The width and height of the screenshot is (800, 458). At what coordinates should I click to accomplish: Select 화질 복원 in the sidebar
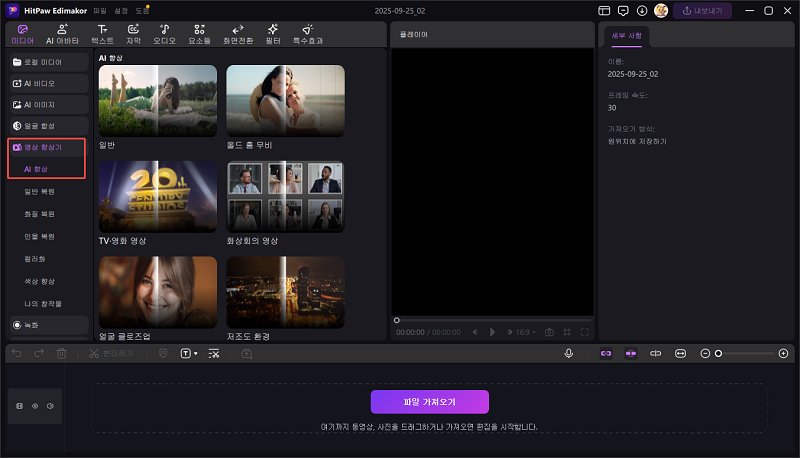40,214
